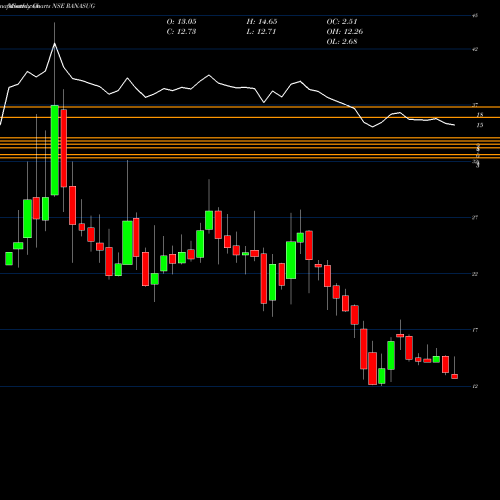Viewport: 500px width, 500px height.
Task: Click the white indicator line's highest peak
Action: coord(55,43)
